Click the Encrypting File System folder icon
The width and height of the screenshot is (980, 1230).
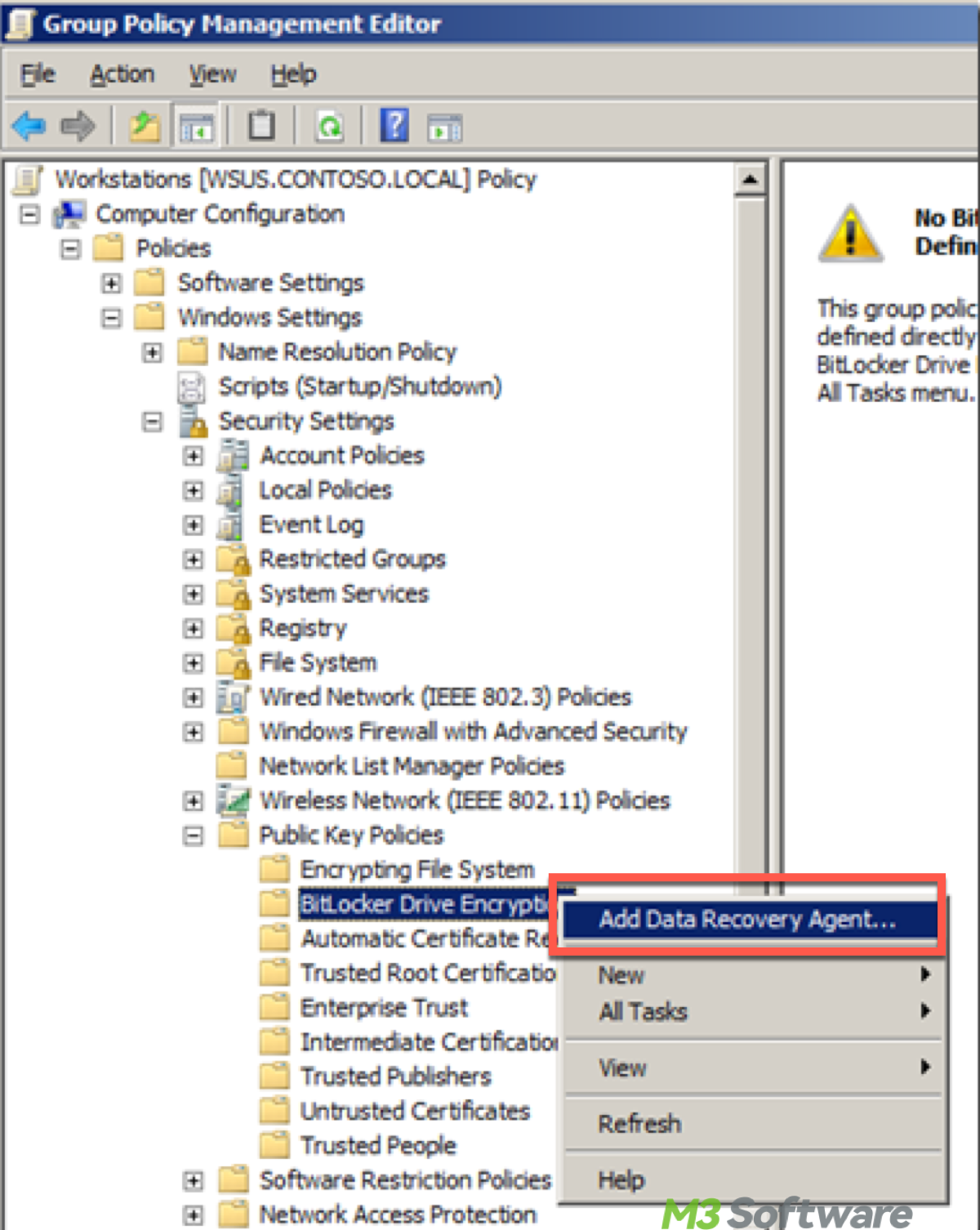[x=274, y=870]
